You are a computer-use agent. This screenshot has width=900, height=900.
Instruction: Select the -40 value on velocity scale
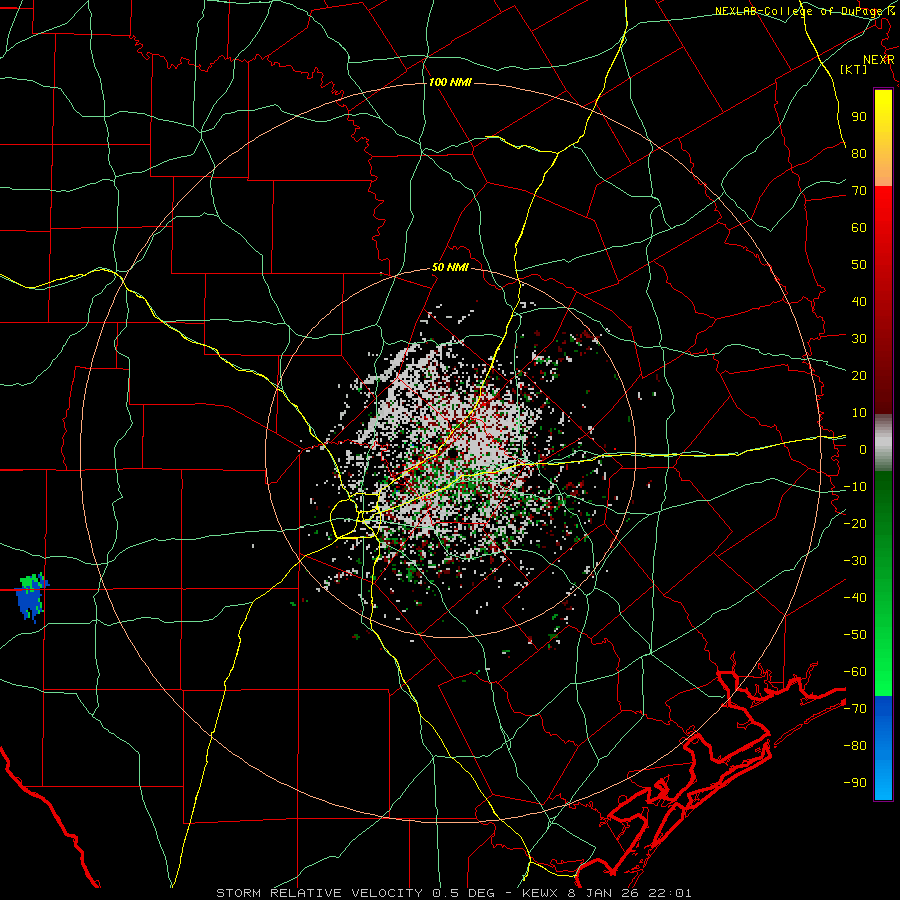click(x=855, y=598)
